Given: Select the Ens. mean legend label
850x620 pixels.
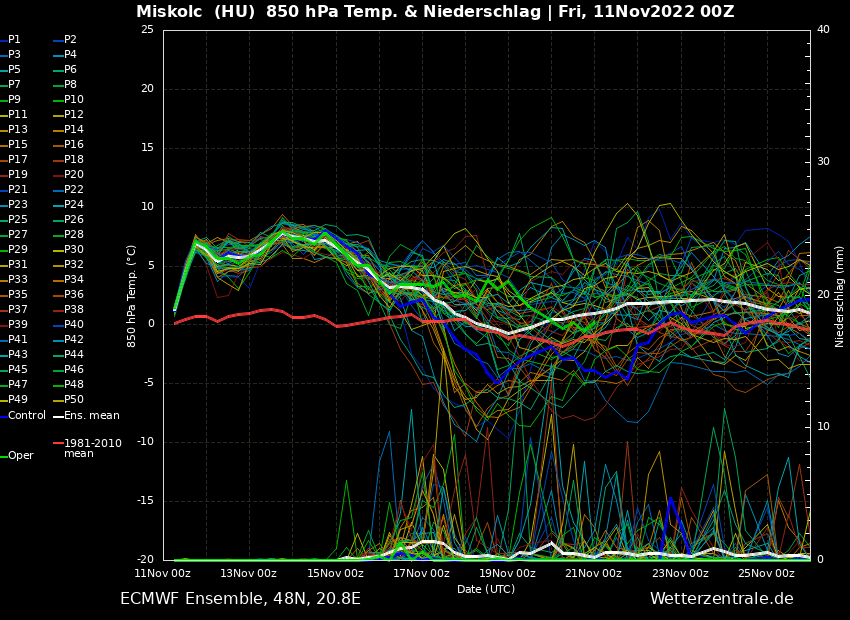Looking at the screenshot, I should click(91, 415).
